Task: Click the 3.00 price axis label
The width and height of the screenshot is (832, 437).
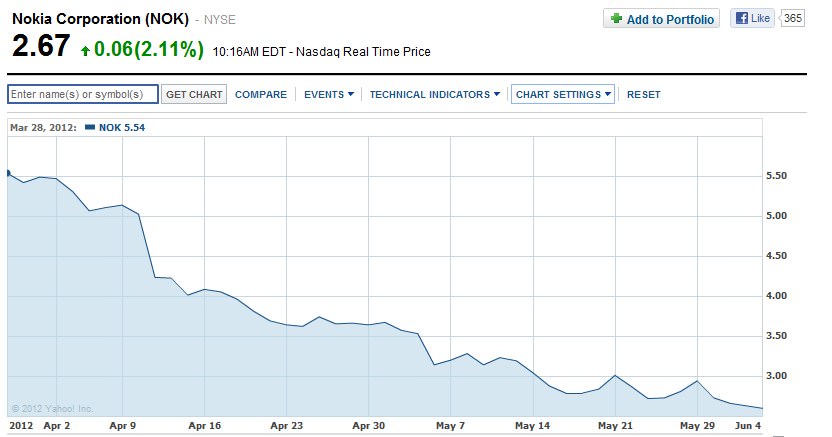Action: (776, 376)
